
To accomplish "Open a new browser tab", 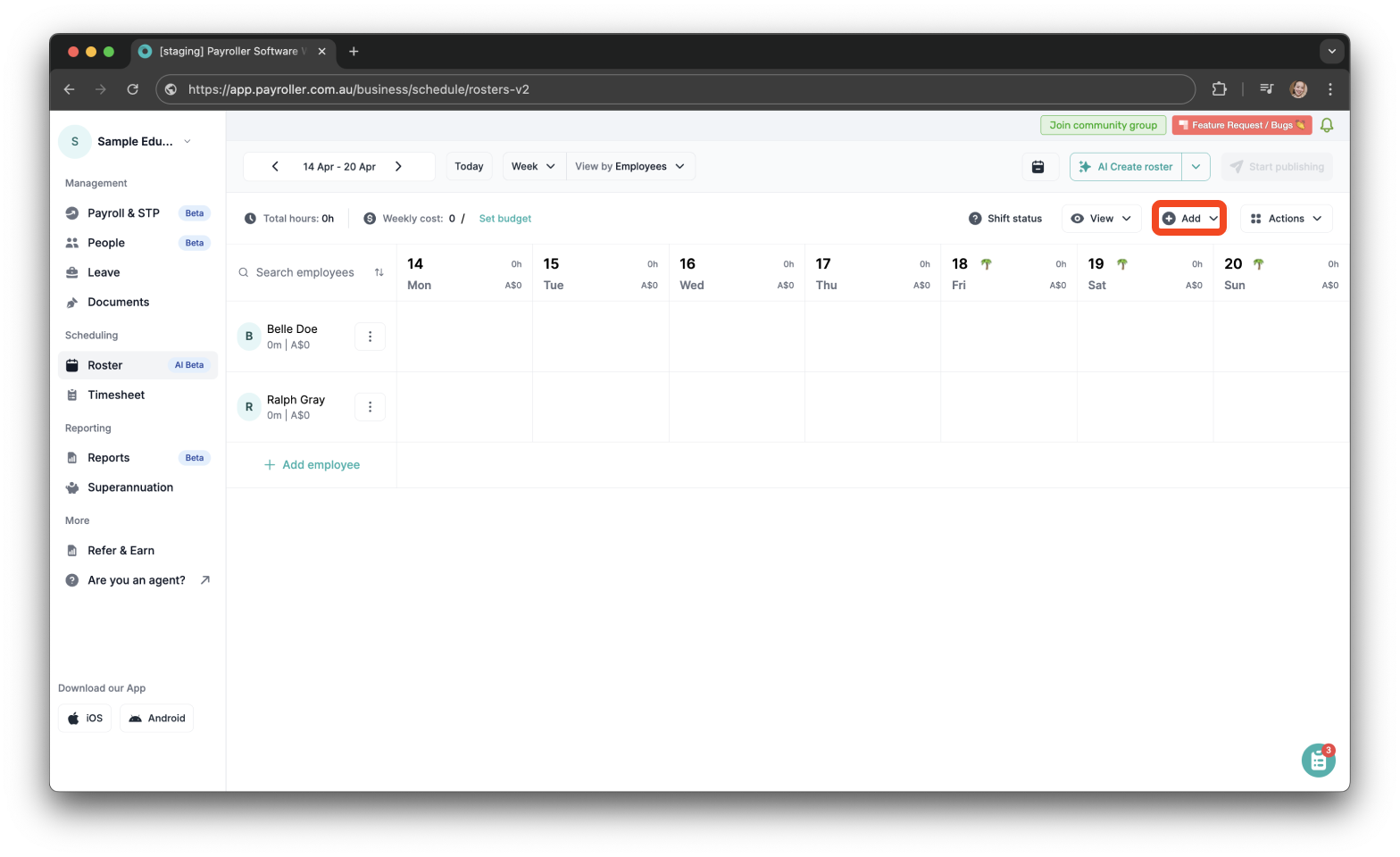I will [354, 52].
